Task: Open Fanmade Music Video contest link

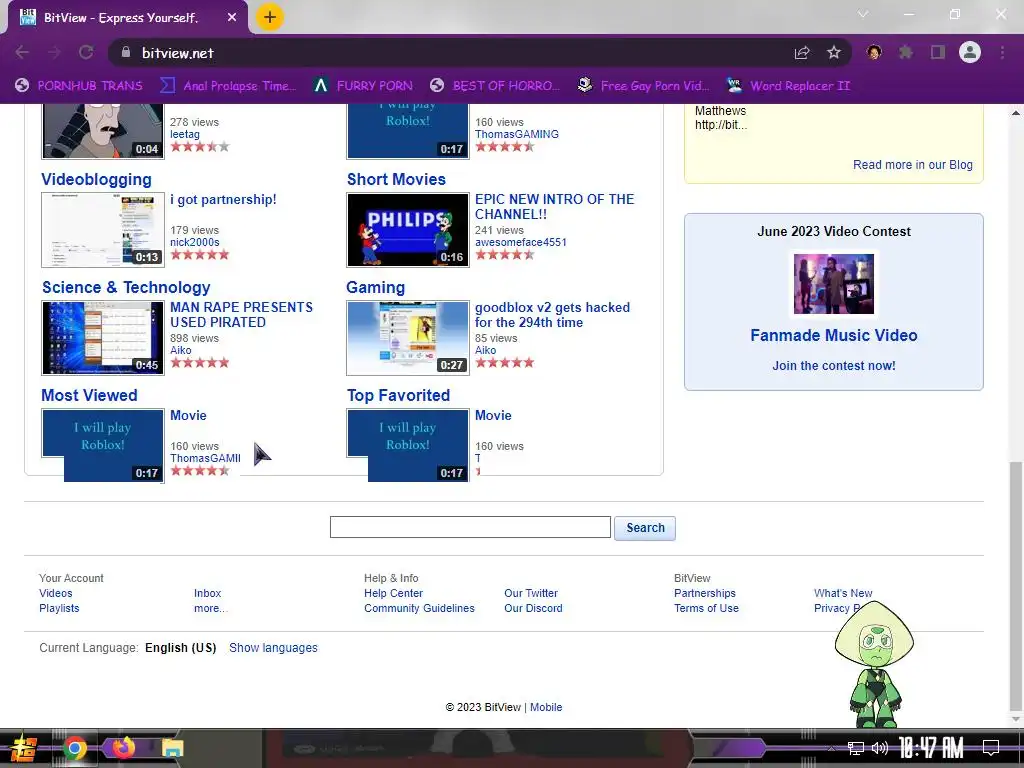Action: pyautogui.click(x=833, y=335)
